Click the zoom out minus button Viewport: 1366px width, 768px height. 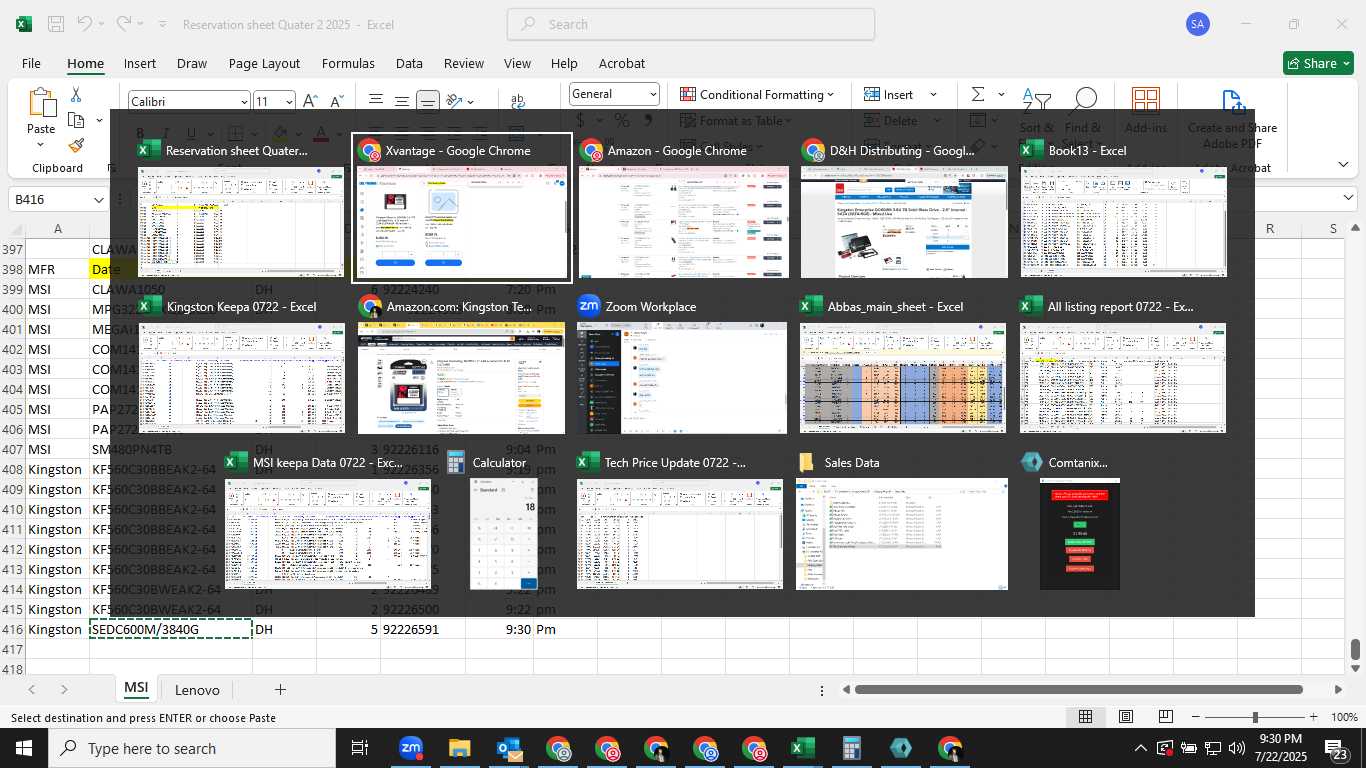[1196, 717]
